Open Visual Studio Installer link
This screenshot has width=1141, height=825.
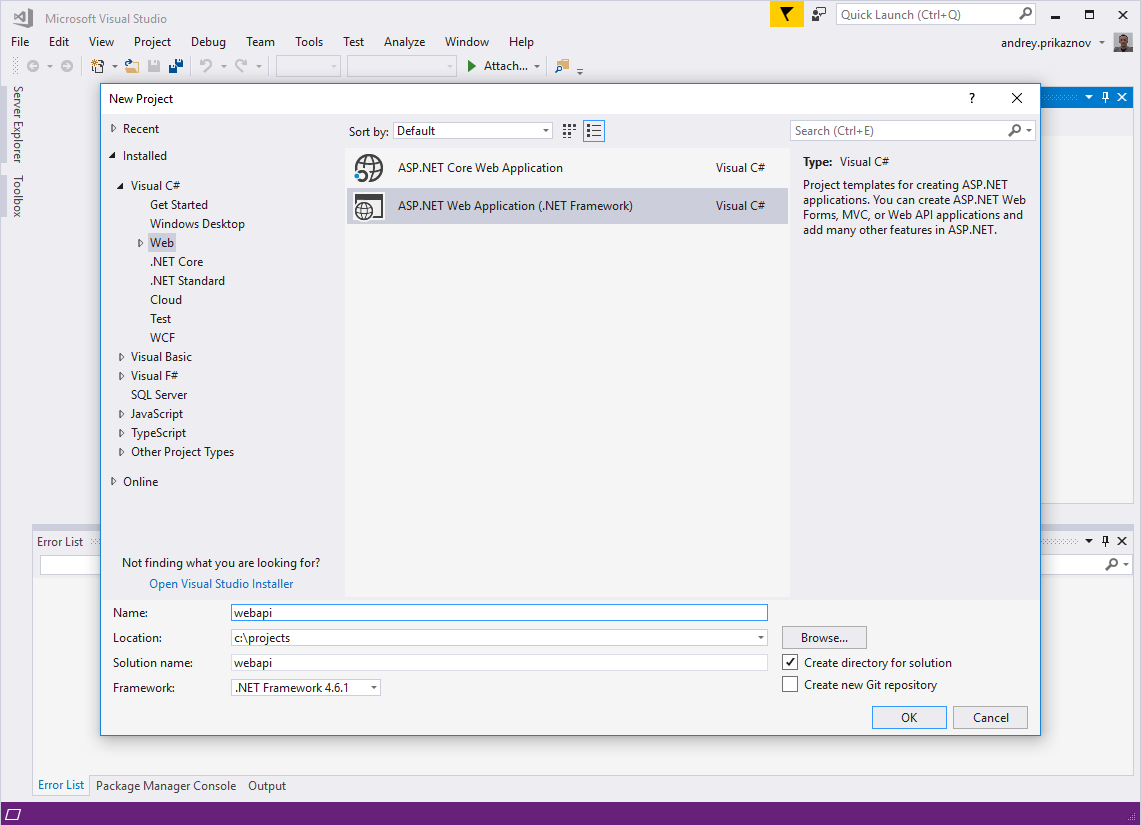coord(221,583)
